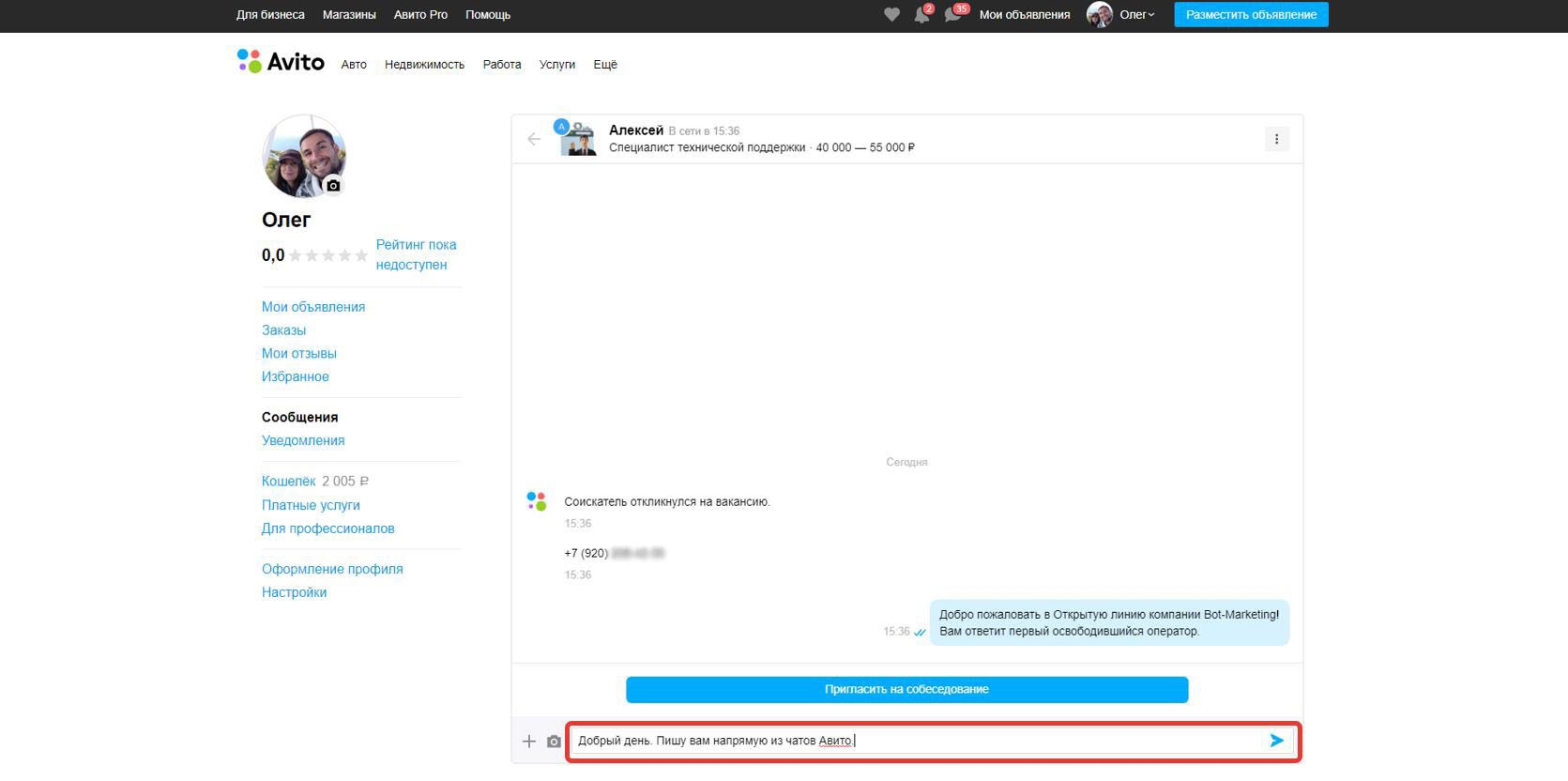The width and height of the screenshot is (1568, 781).
Task: Attach photo using camera icon
Action: point(554,742)
